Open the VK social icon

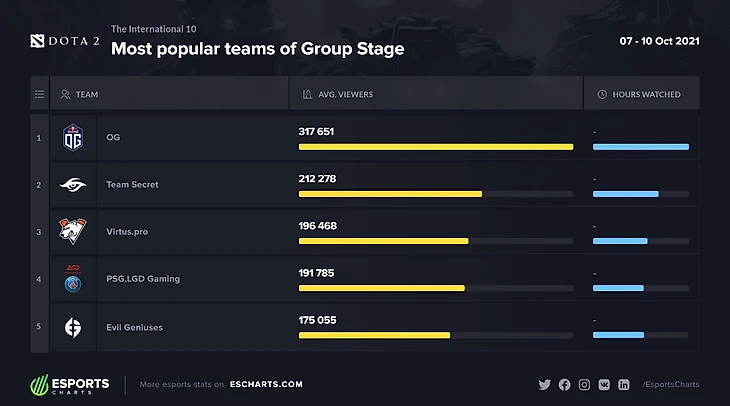click(x=604, y=384)
